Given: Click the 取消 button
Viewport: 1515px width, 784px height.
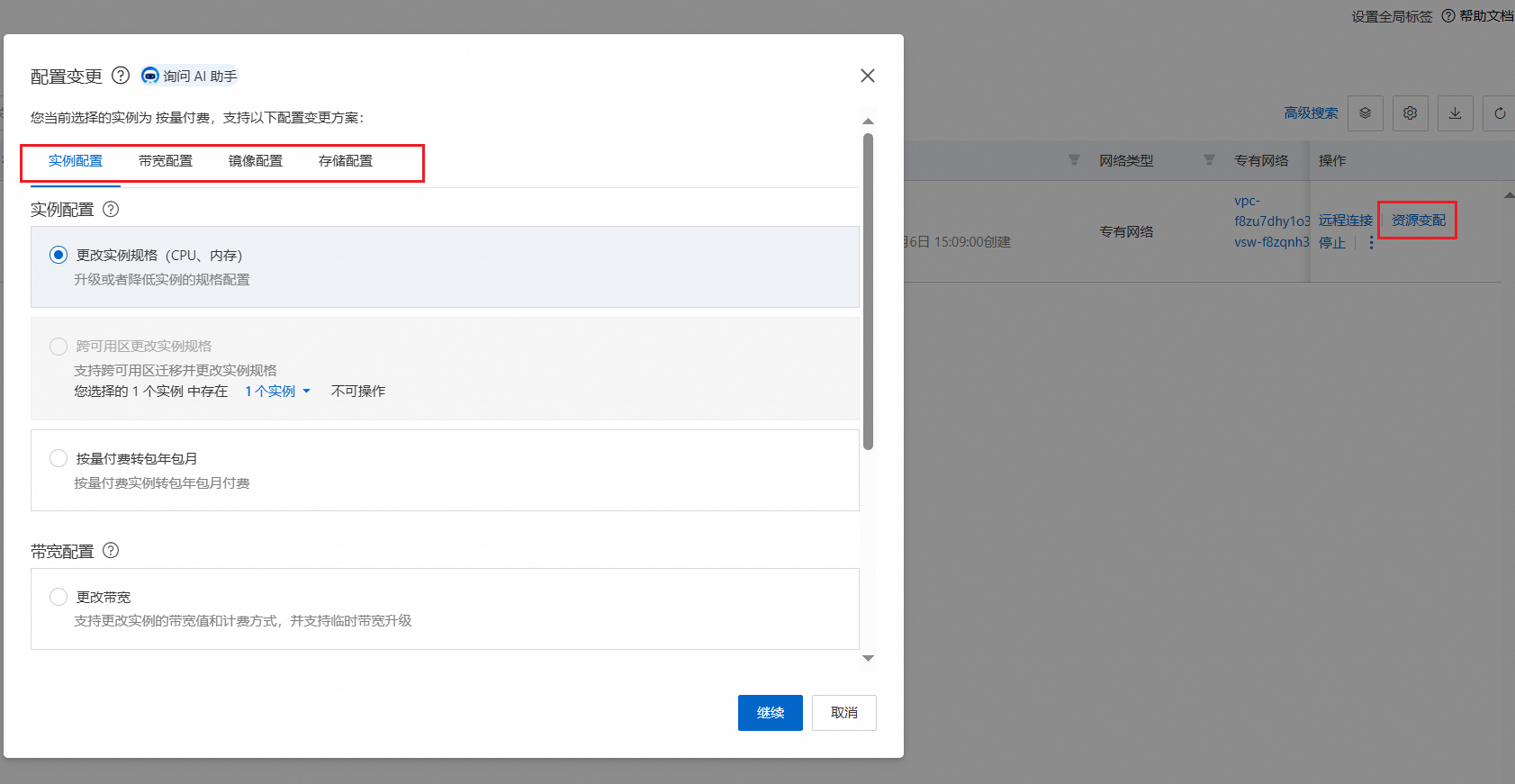Looking at the screenshot, I should tap(844, 713).
